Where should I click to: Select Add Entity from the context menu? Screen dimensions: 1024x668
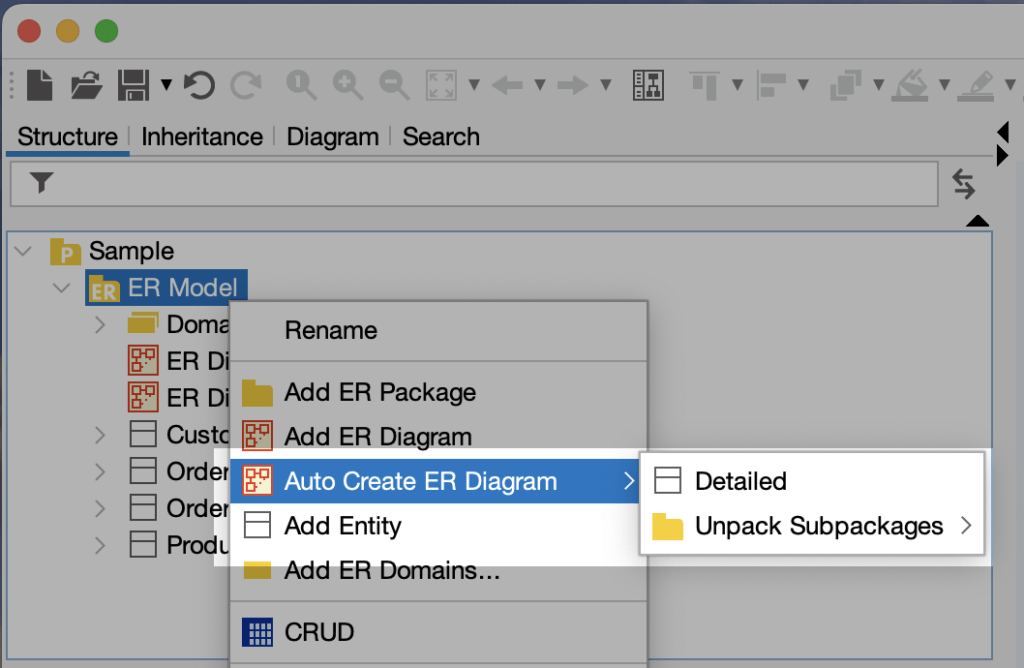[x=344, y=525]
